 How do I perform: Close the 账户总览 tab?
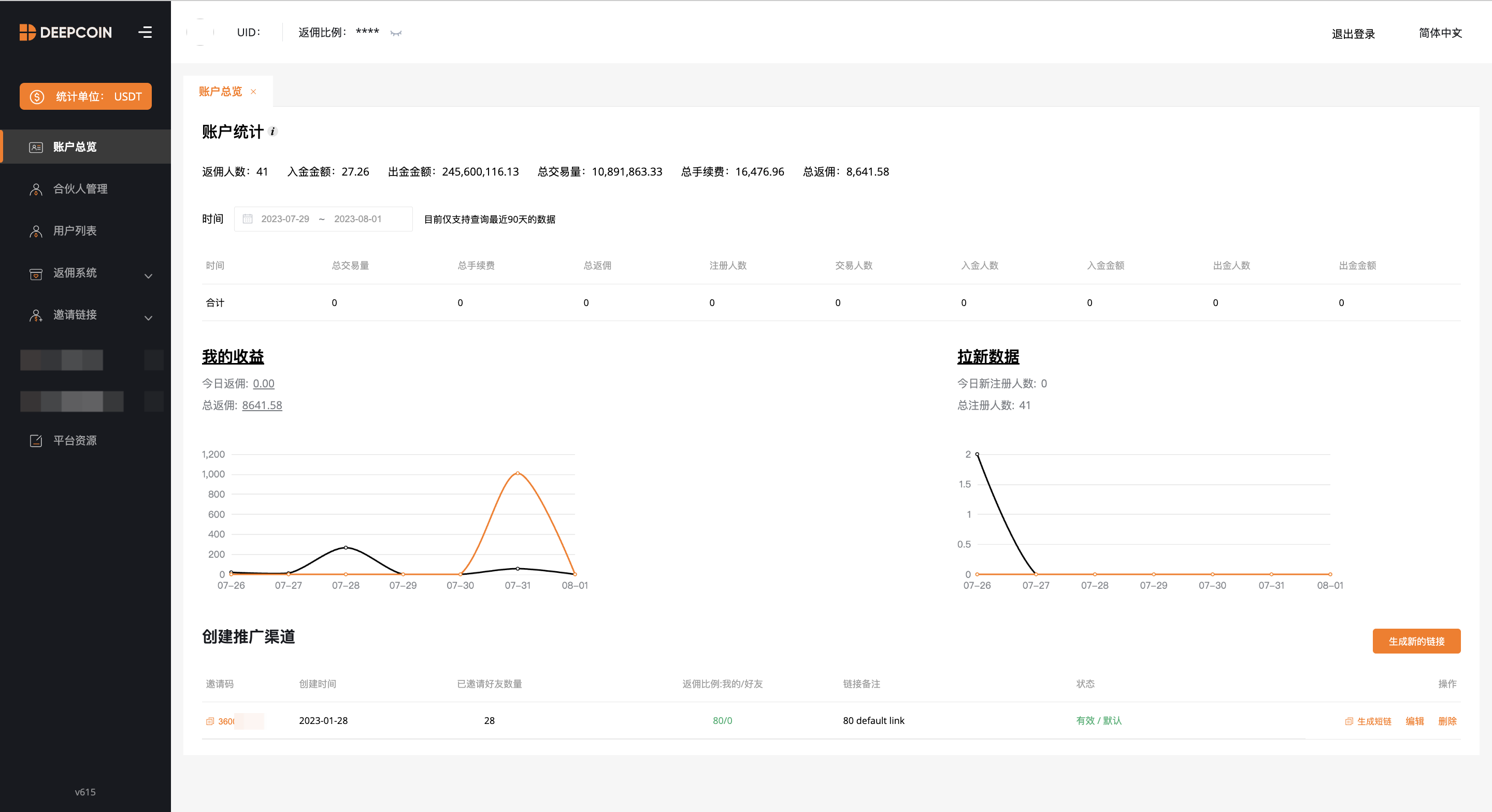coord(253,92)
